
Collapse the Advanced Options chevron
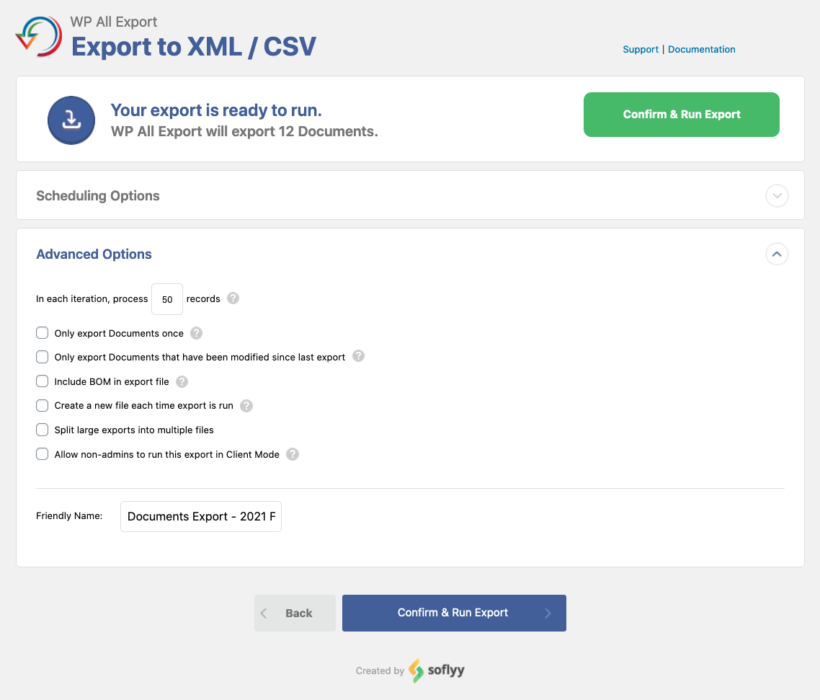(x=777, y=254)
